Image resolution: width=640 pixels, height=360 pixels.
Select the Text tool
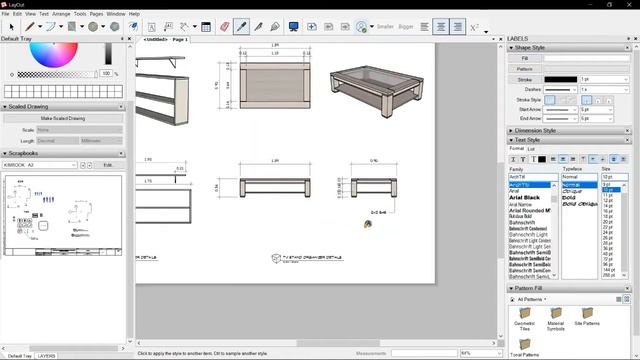click(151, 27)
